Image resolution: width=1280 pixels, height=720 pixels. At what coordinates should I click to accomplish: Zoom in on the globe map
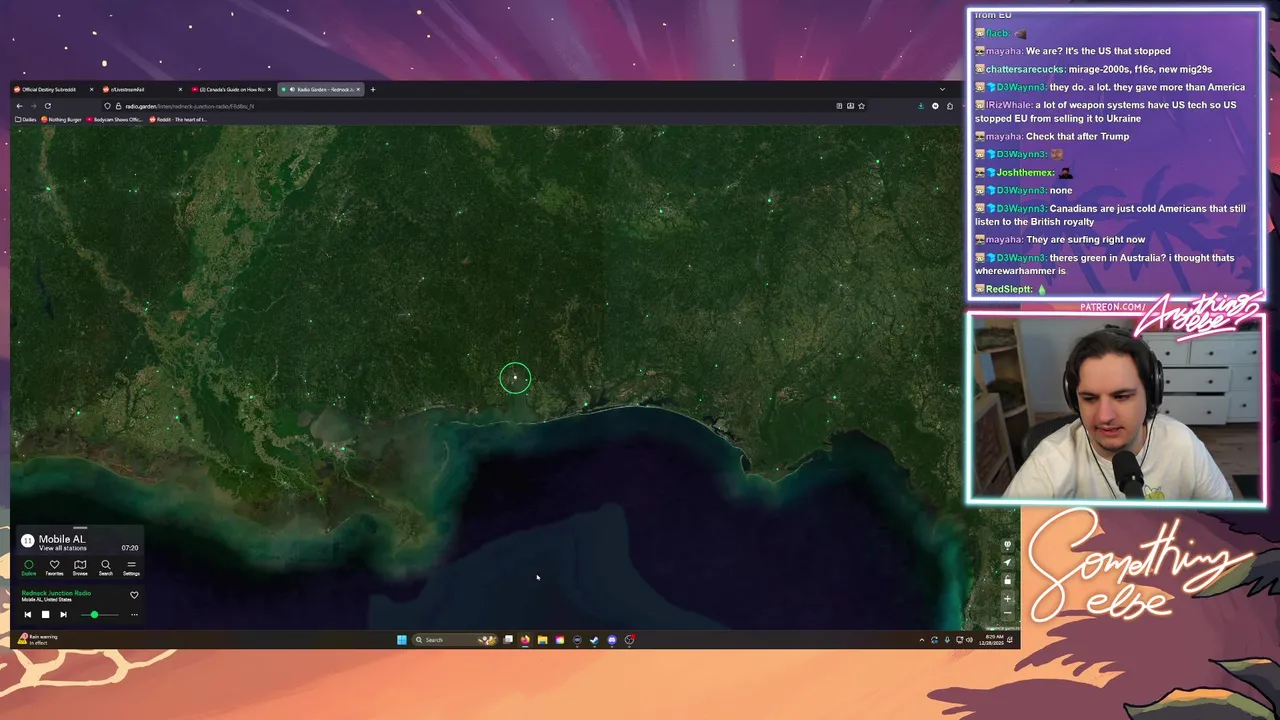pos(1007,599)
